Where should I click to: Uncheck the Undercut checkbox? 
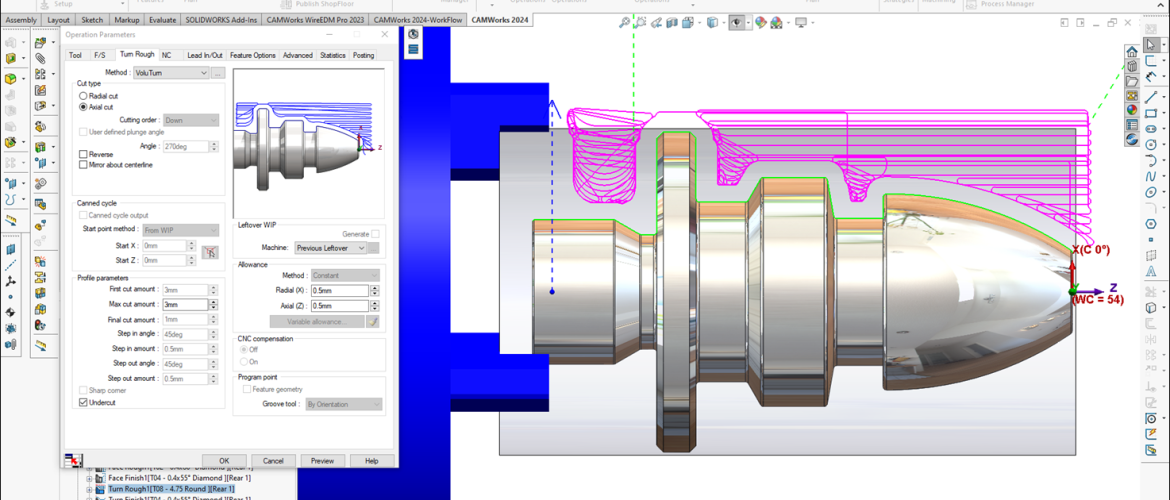83,402
